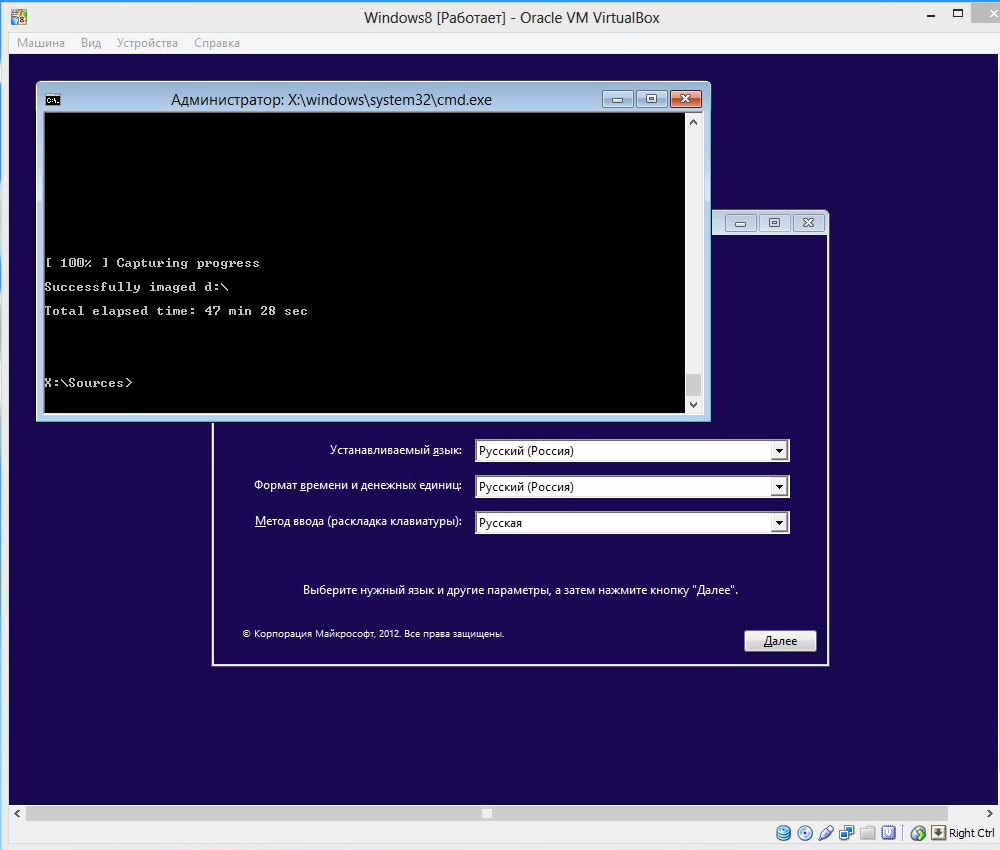Click the horizontal scrollbar of the VM view

487,813
